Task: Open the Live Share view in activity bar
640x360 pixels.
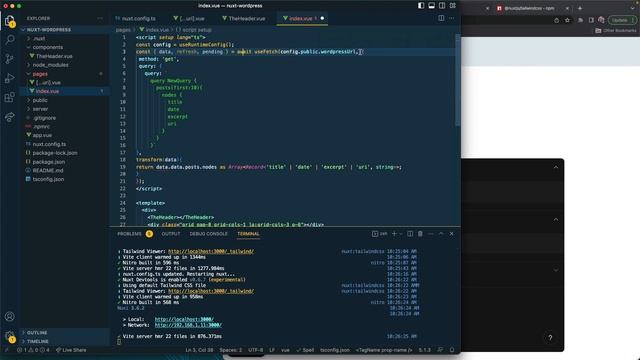Action: (x=9, y=117)
